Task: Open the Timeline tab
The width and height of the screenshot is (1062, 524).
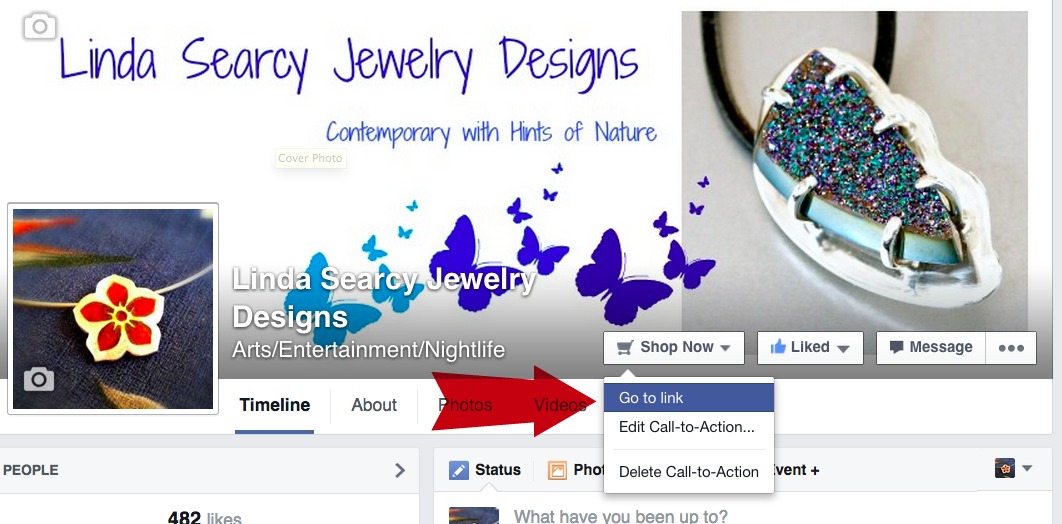Action: [x=275, y=405]
